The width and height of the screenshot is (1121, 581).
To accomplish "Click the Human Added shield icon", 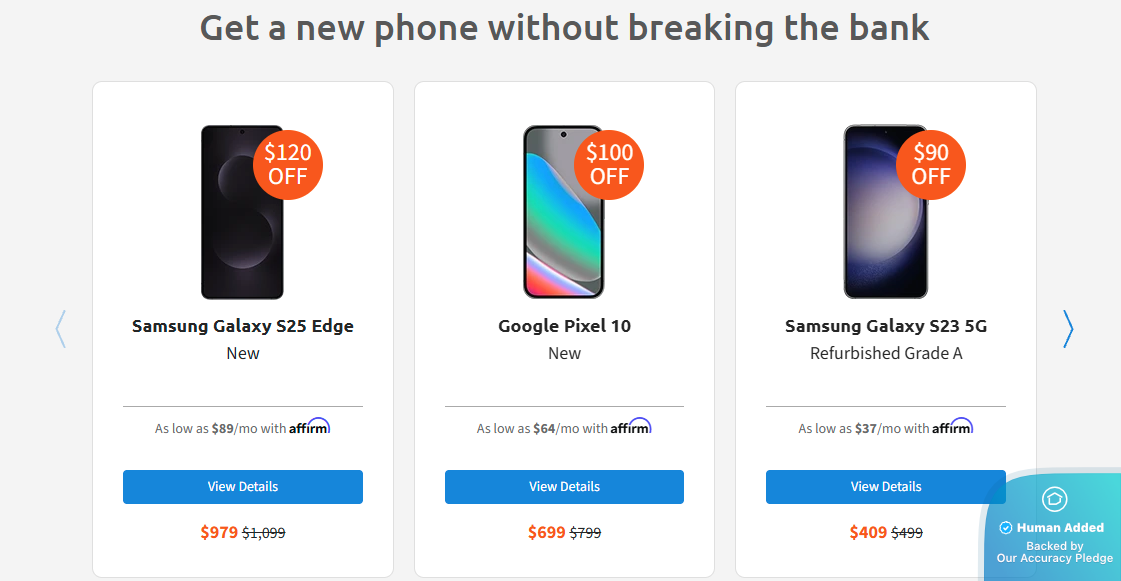I will point(1054,499).
